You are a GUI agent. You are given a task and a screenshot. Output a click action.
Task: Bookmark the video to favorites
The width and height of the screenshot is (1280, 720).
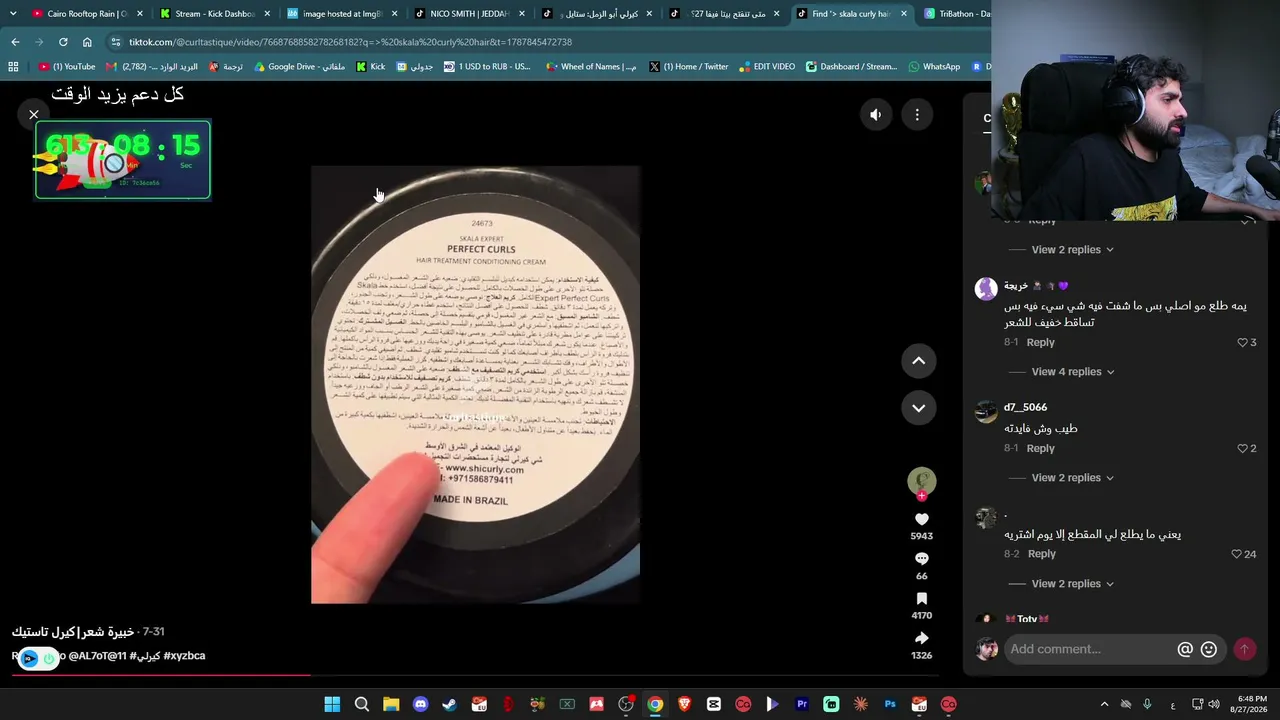pos(922,599)
